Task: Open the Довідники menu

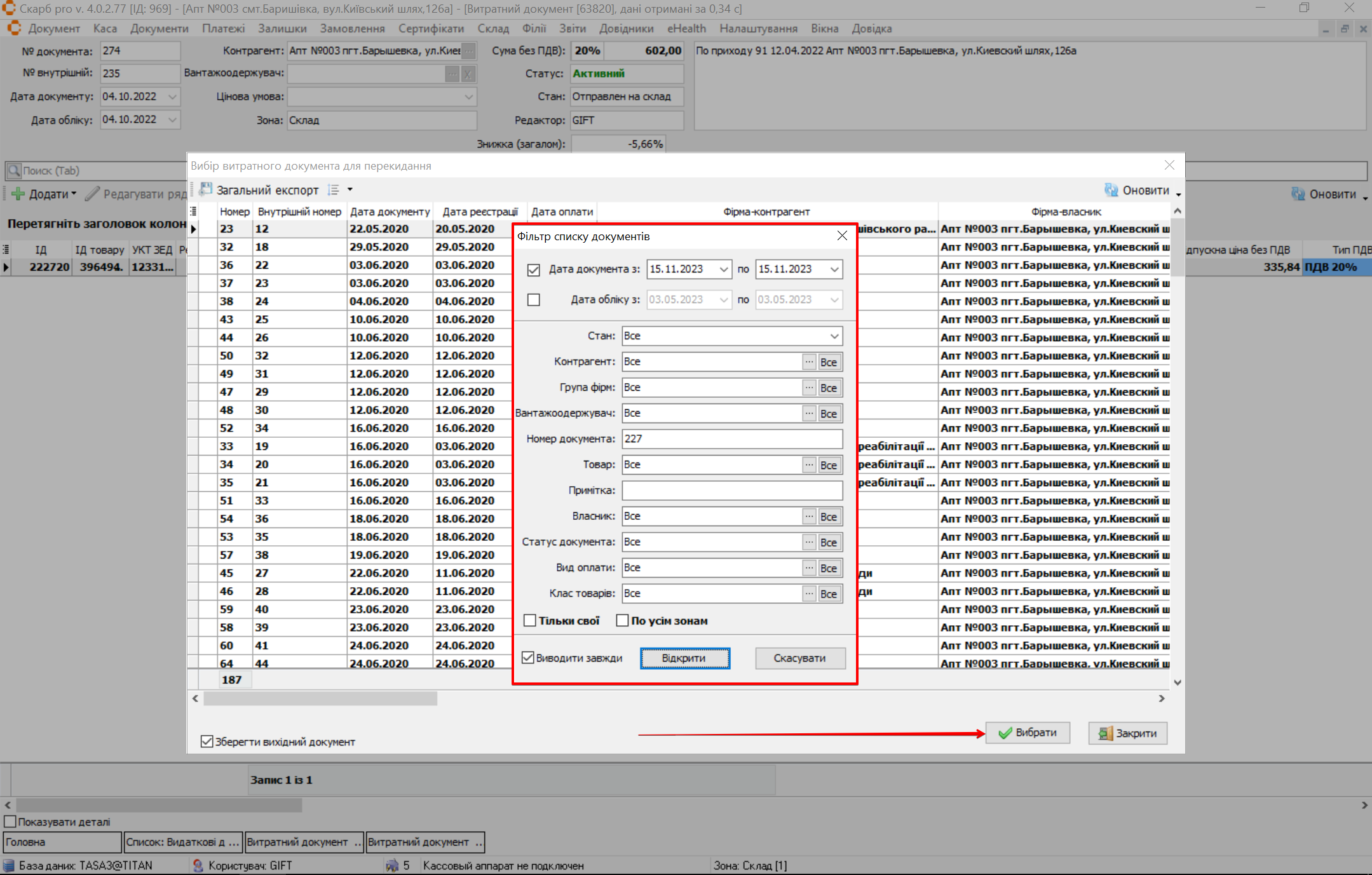Action: coord(626,29)
